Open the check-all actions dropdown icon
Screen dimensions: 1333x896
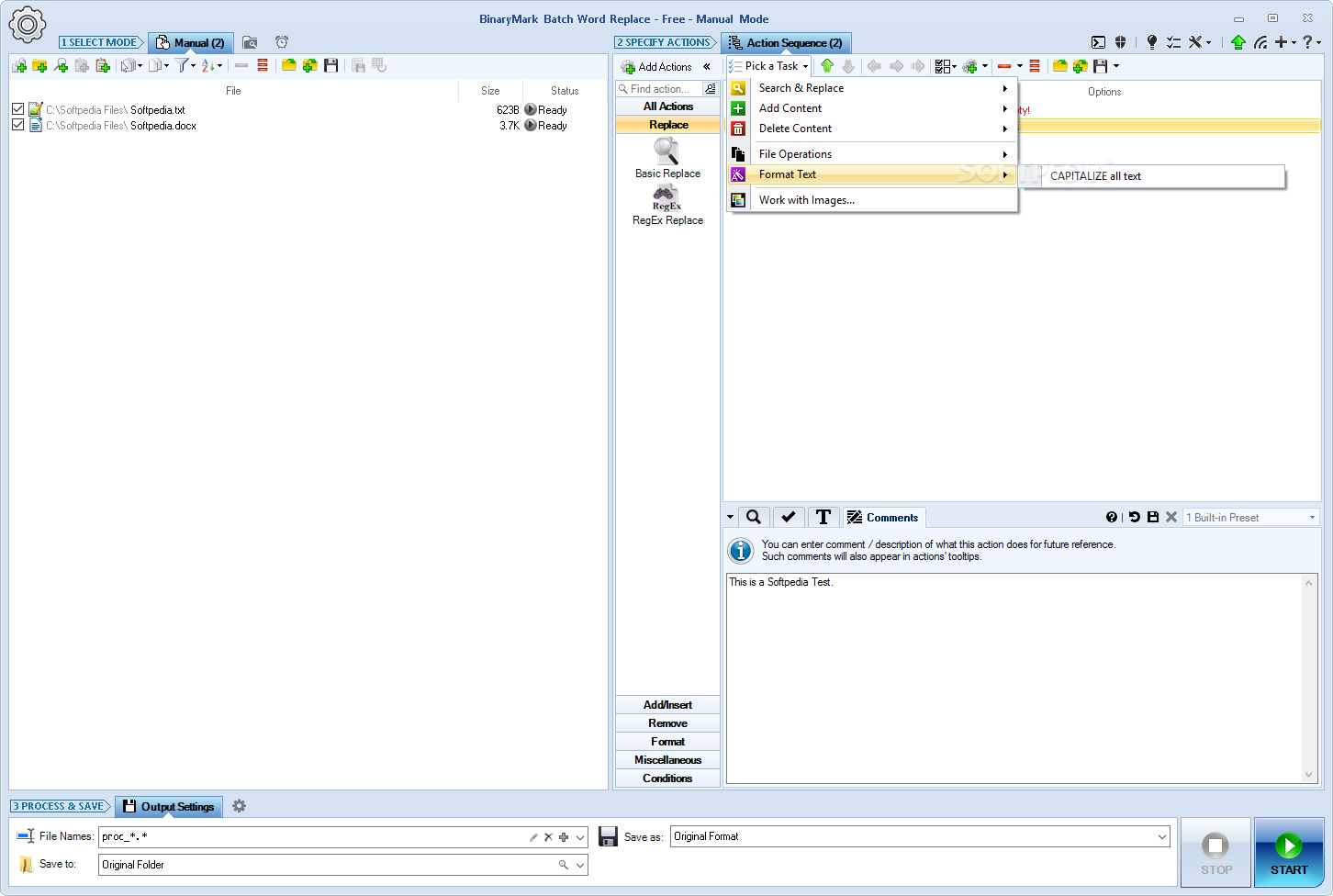(946, 66)
